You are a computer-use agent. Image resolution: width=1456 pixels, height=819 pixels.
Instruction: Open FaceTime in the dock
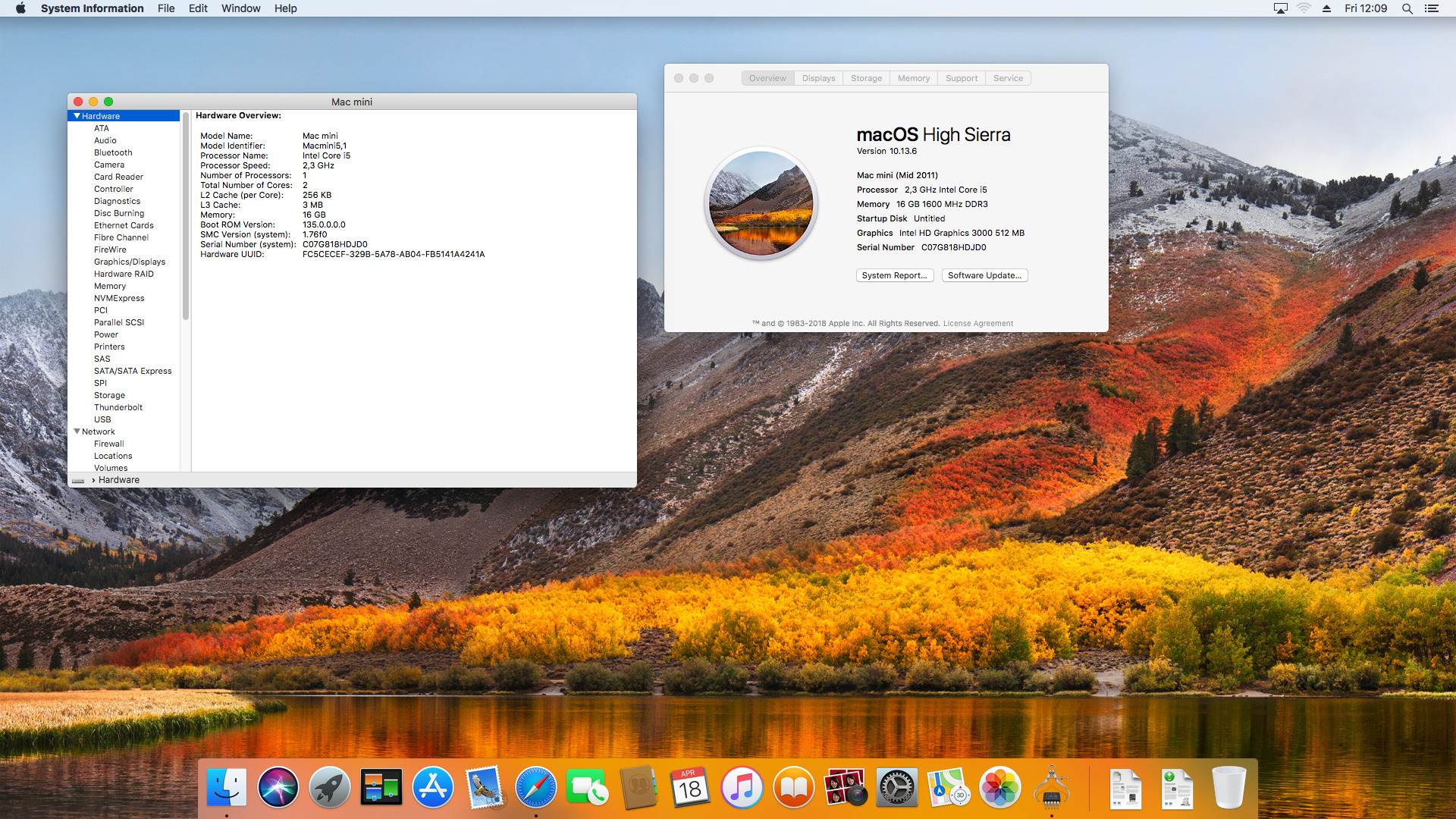[x=587, y=787]
